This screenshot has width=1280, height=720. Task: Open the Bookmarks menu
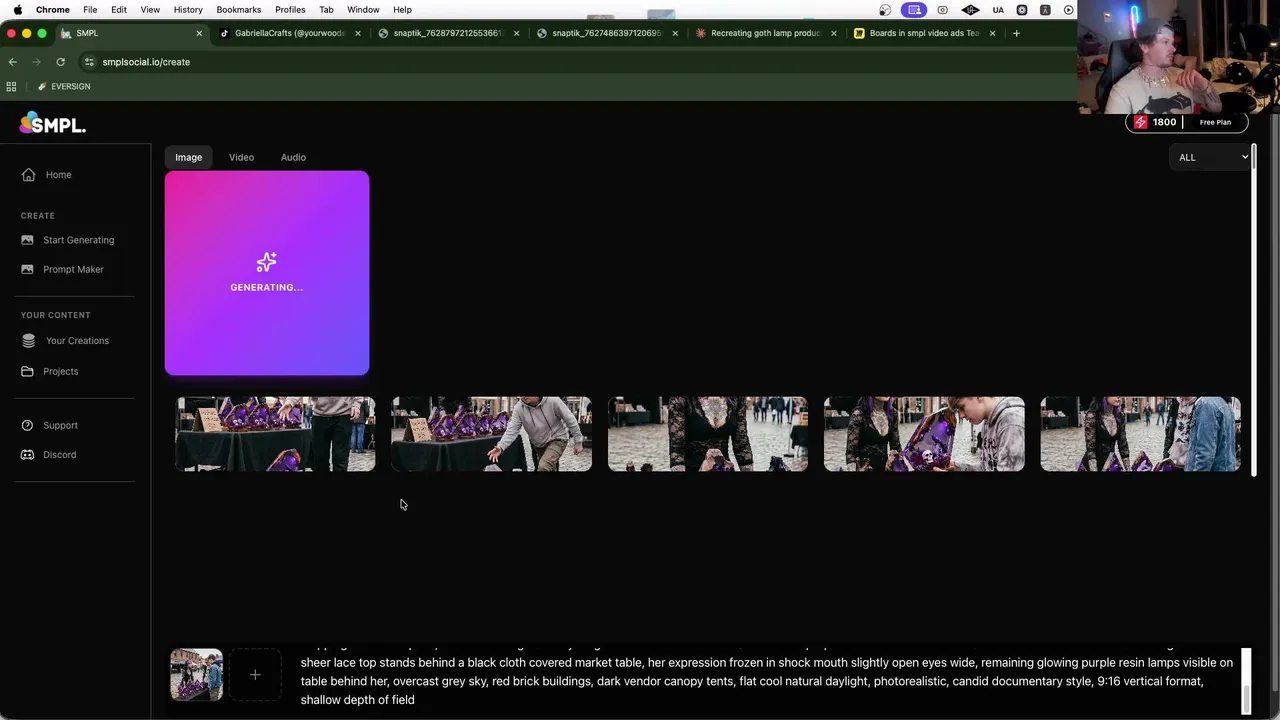pyautogui.click(x=239, y=10)
